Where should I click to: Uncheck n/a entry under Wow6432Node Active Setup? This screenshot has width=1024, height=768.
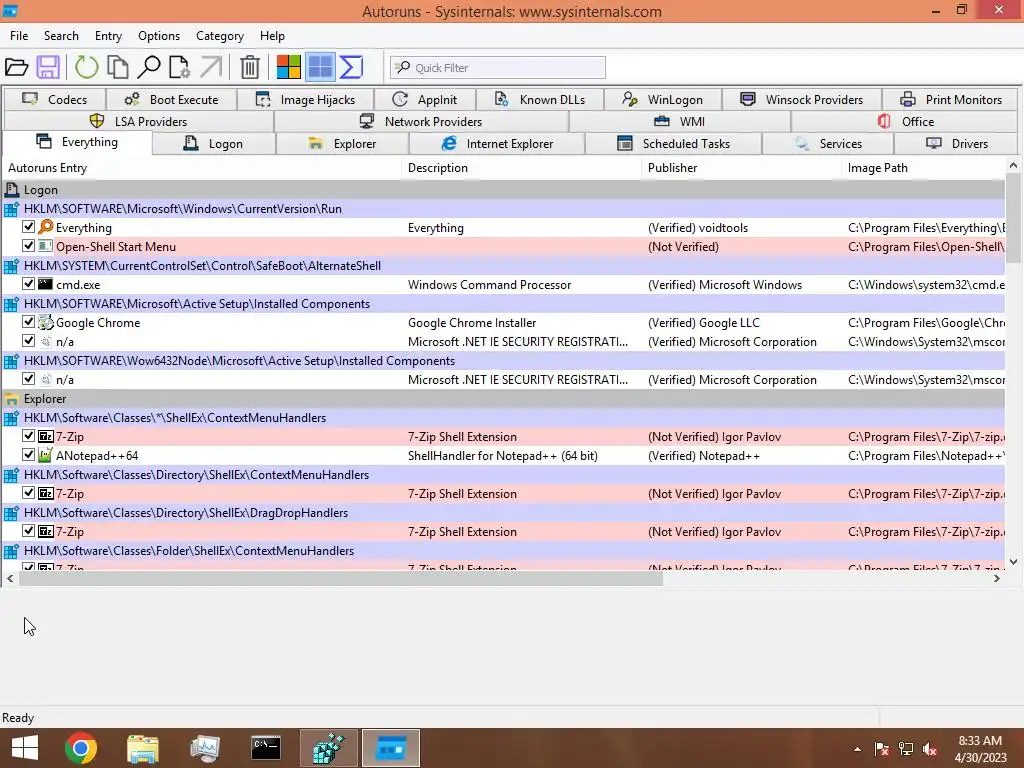pos(28,378)
